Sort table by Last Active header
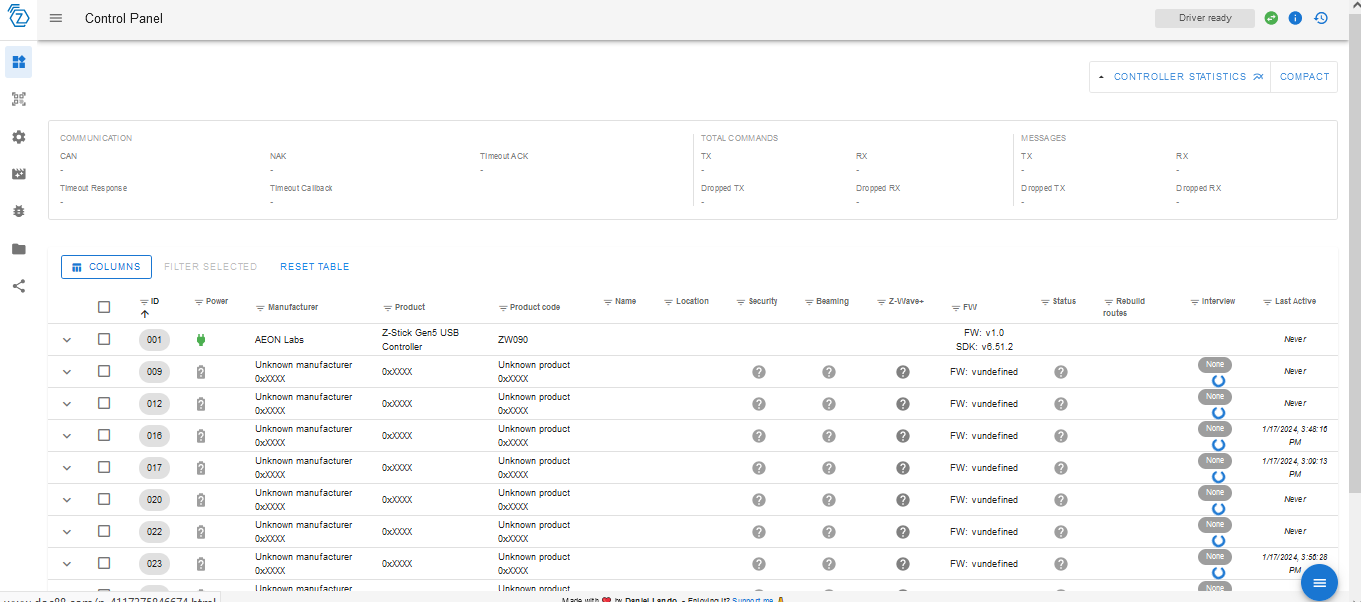This screenshot has width=1361, height=602. (x=1296, y=301)
